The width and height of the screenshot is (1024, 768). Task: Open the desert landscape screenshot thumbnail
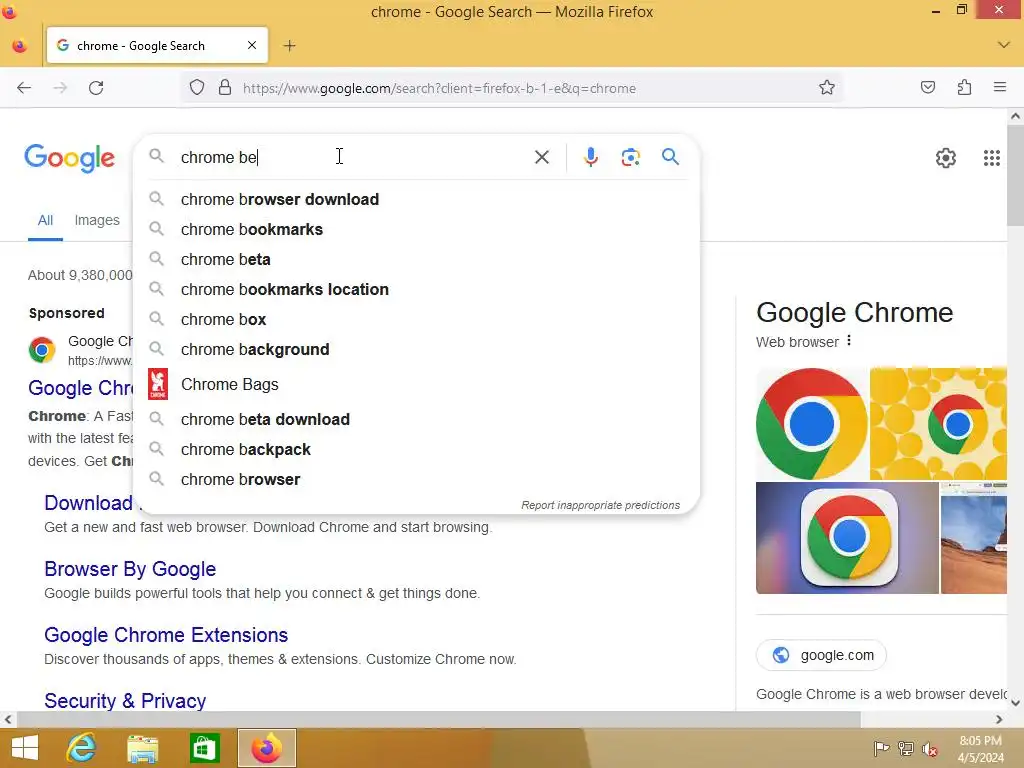(x=974, y=538)
